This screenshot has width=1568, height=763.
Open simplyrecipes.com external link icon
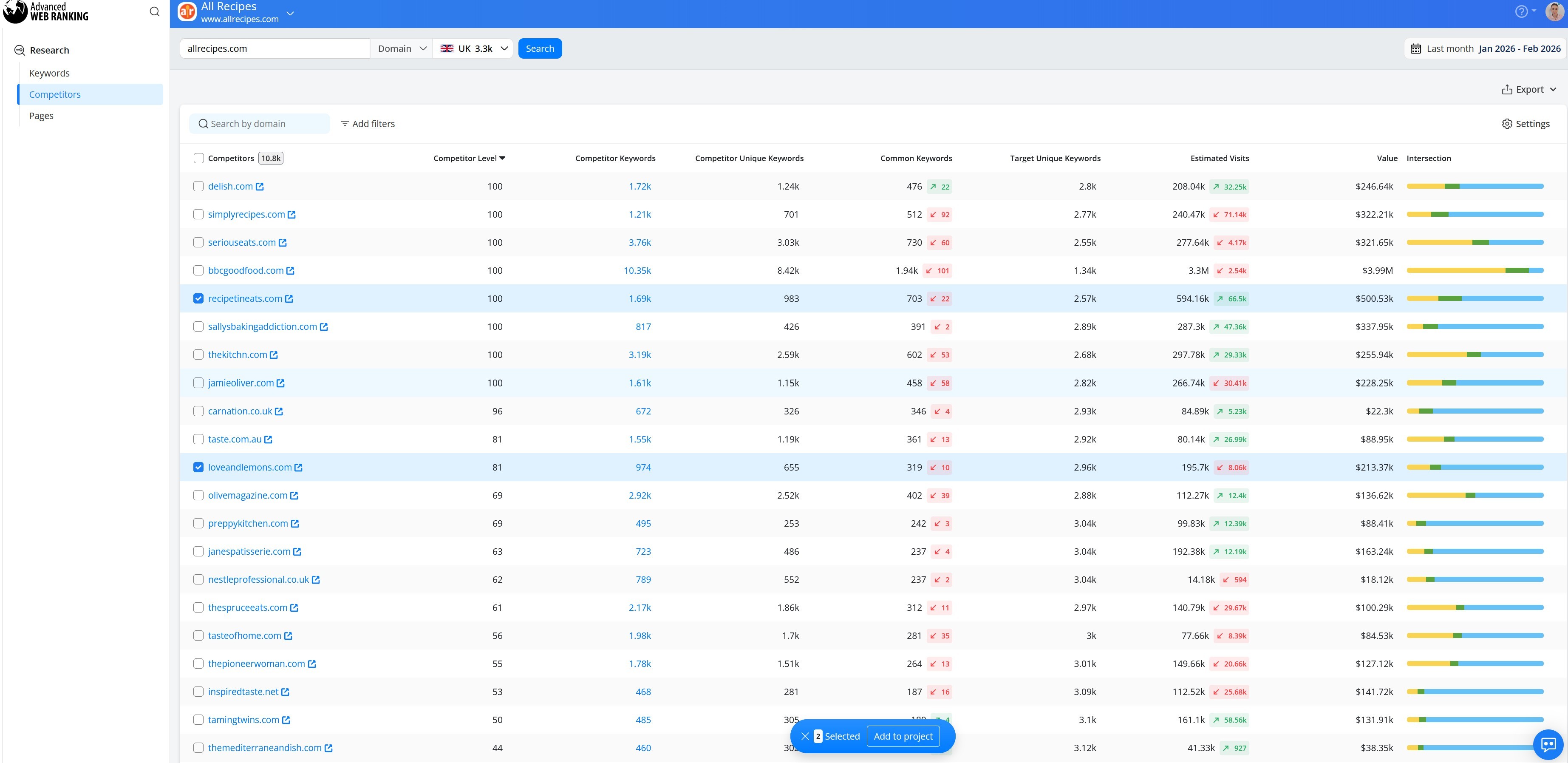coord(292,215)
